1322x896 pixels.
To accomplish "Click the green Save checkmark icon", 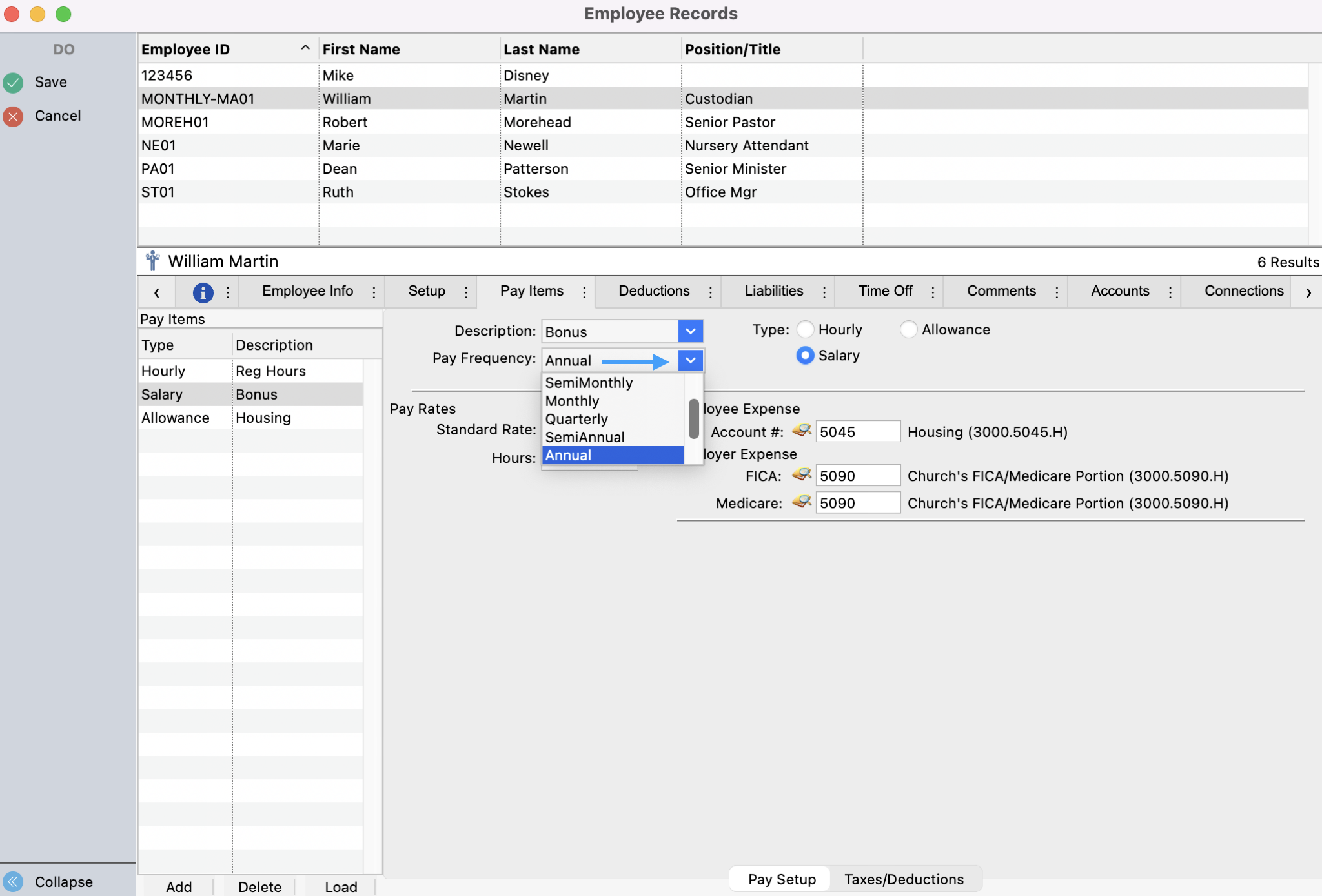I will coord(13,83).
